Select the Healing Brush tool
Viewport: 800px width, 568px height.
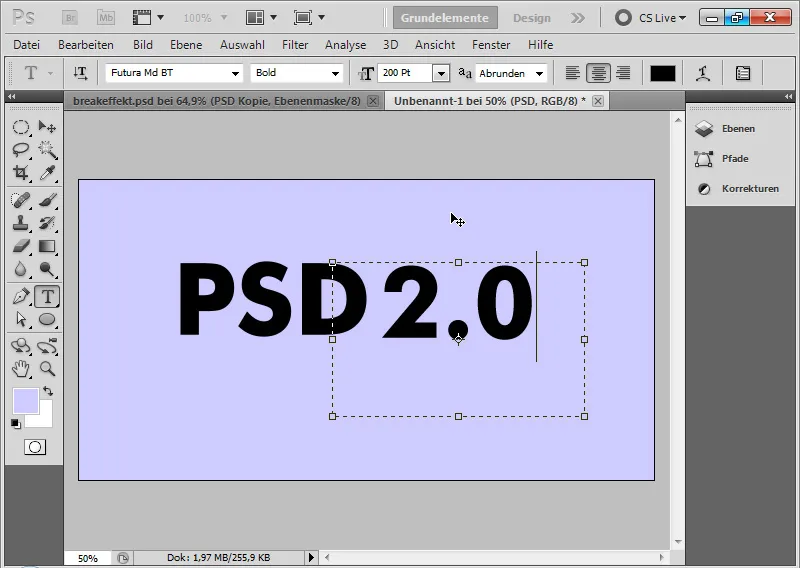[x=20, y=200]
